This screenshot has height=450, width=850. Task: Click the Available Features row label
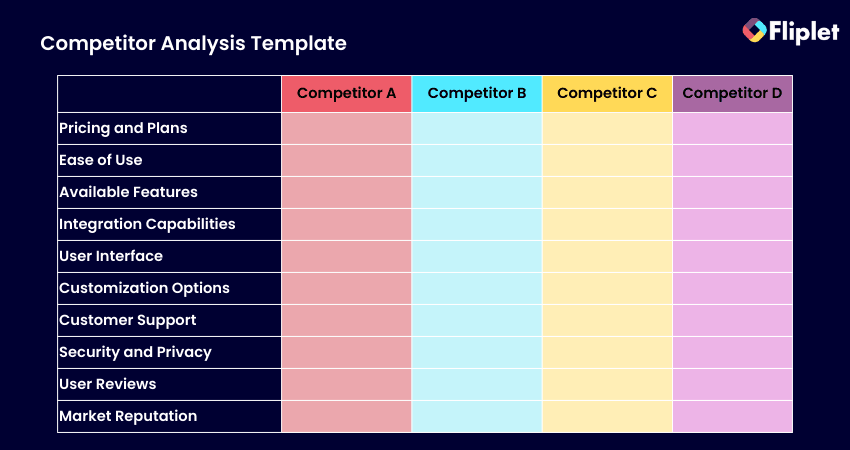[x=128, y=192]
